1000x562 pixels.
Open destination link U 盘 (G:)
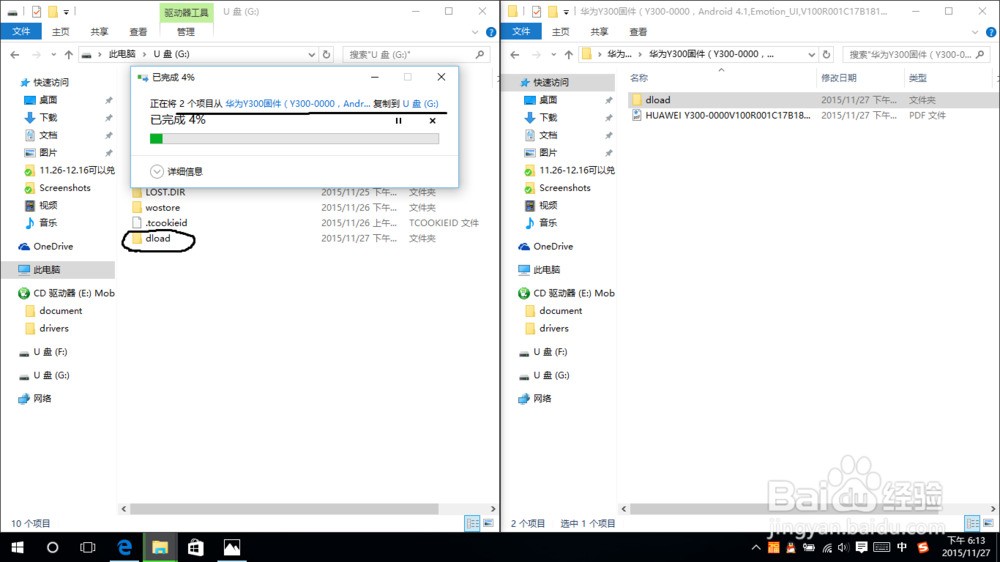(420, 103)
